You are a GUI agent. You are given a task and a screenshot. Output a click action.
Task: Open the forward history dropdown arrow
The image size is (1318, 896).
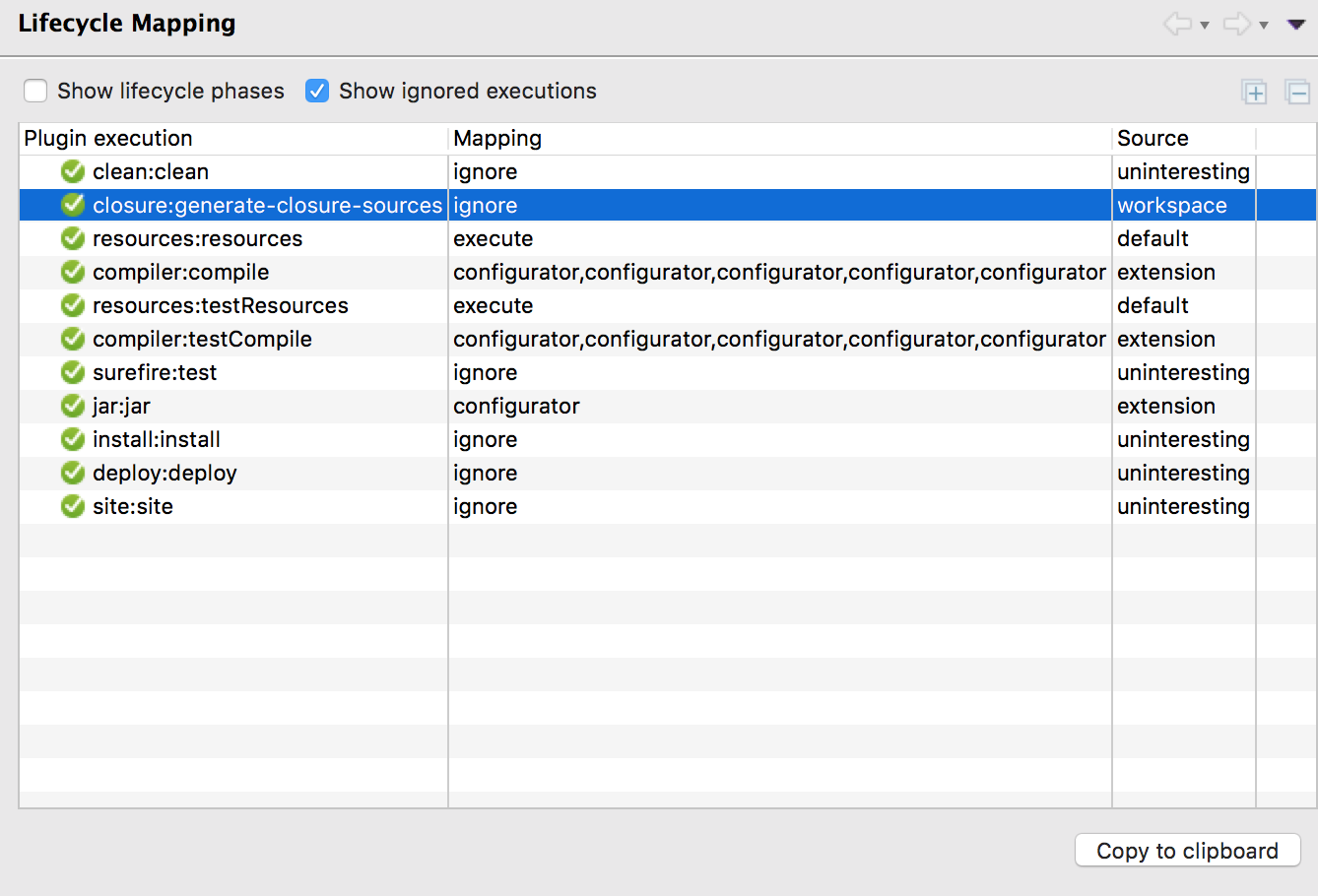(x=1264, y=26)
